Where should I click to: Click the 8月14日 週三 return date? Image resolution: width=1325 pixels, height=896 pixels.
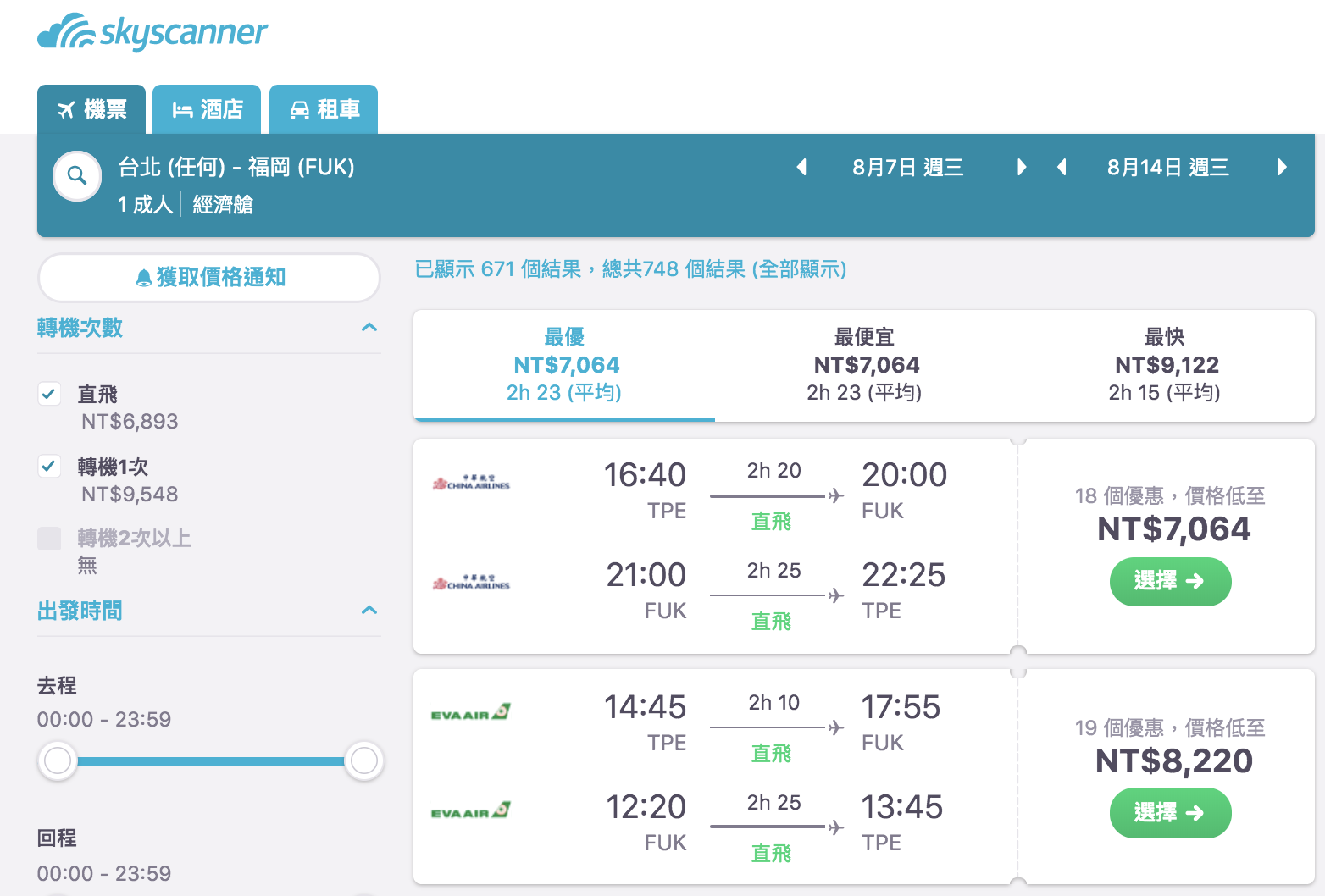(x=1168, y=167)
